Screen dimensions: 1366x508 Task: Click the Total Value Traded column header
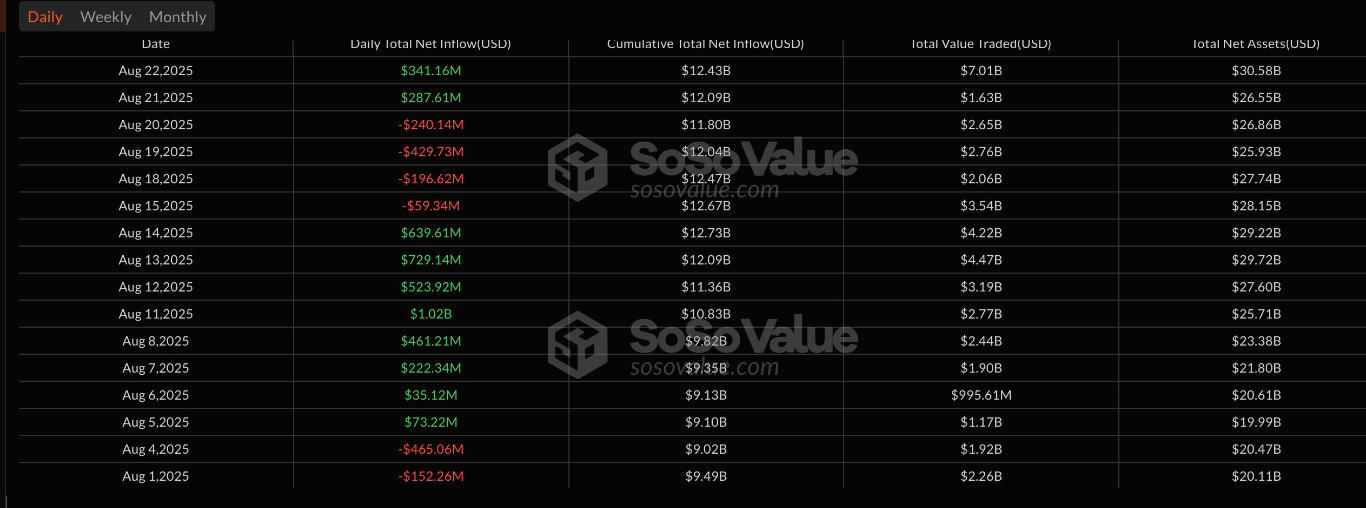click(981, 44)
